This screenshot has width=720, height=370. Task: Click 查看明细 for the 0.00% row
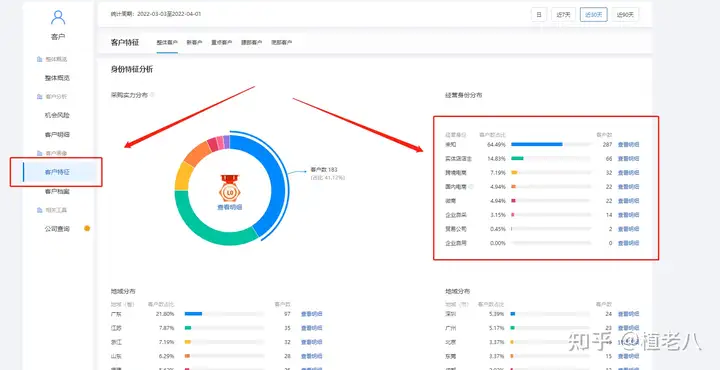(629, 243)
